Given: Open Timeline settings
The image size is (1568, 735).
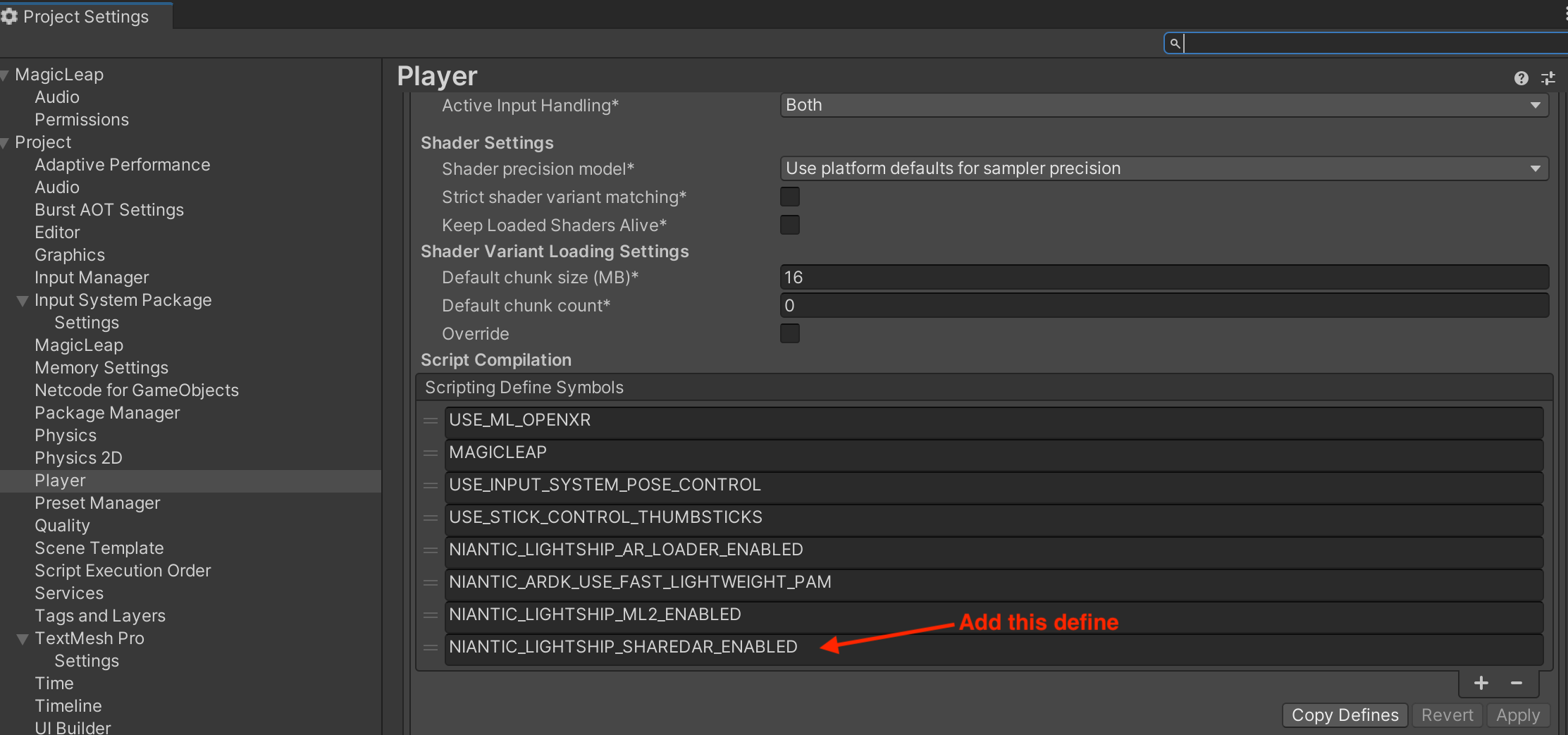Looking at the screenshot, I should tap(68, 706).
